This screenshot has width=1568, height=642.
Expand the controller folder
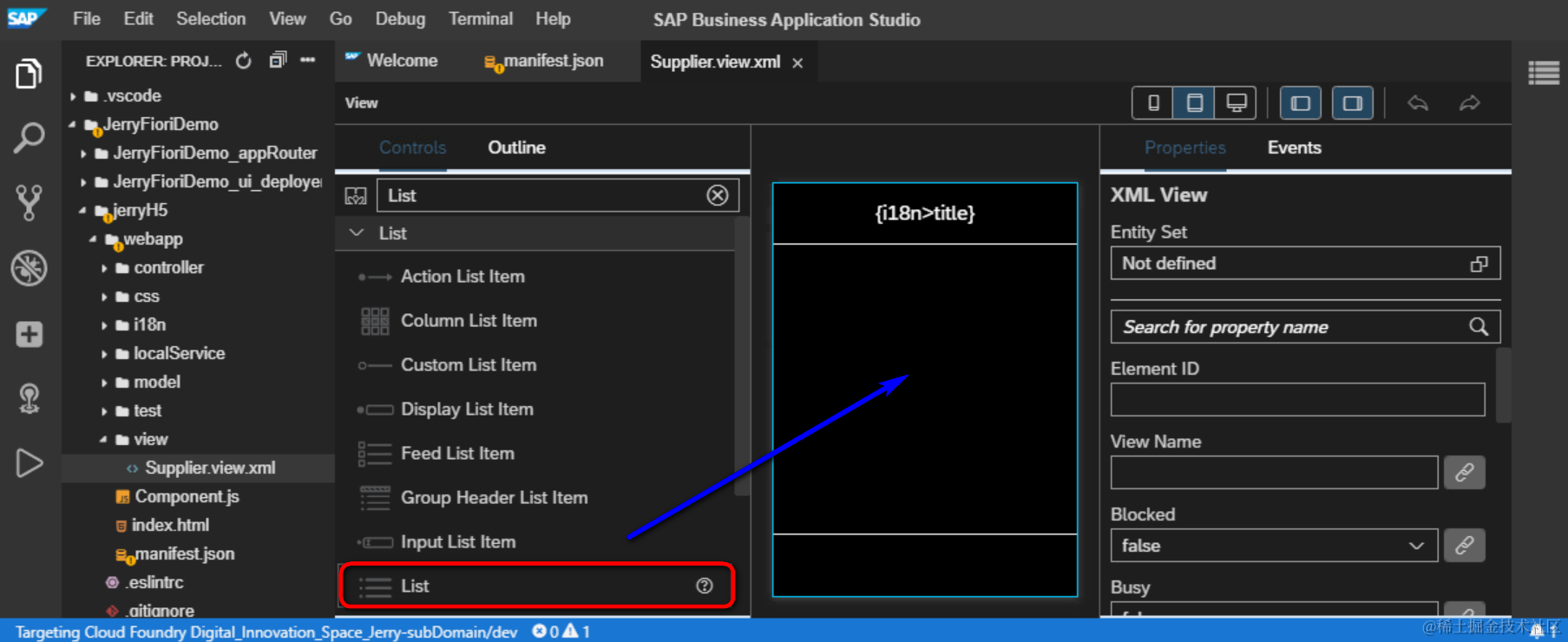[104, 268]
